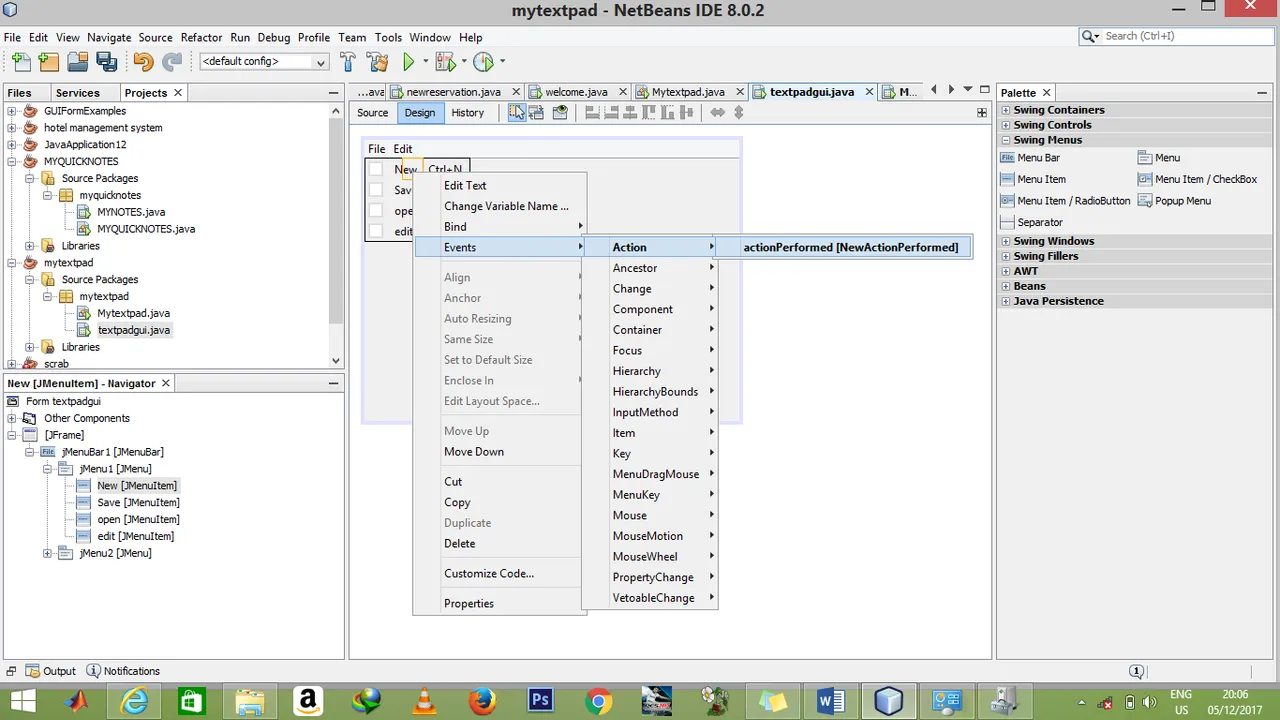The height and width of the screenshot is (720, 1280).
Task: Click the Photoshop taskbar icon
Action: tap(541, 701)
